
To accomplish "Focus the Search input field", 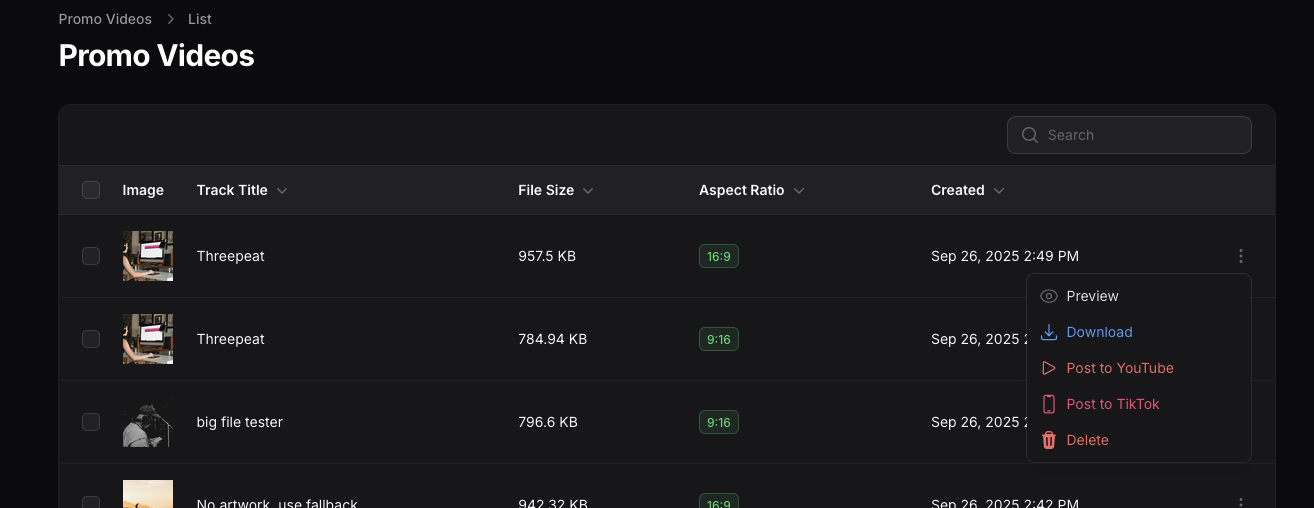I will point(1129,135).
